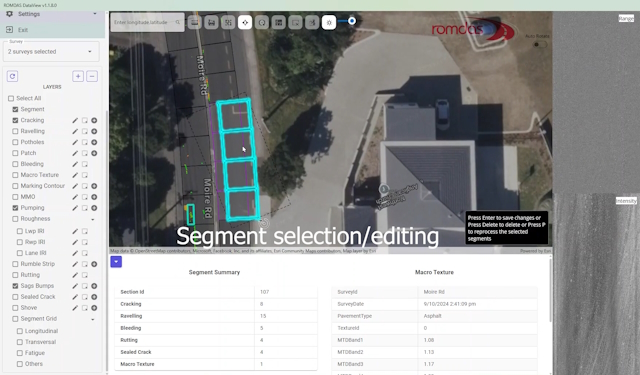The image size is (640, 375).
Task: Click the pencil edit icon for Cracking
Action: (75, 120)
